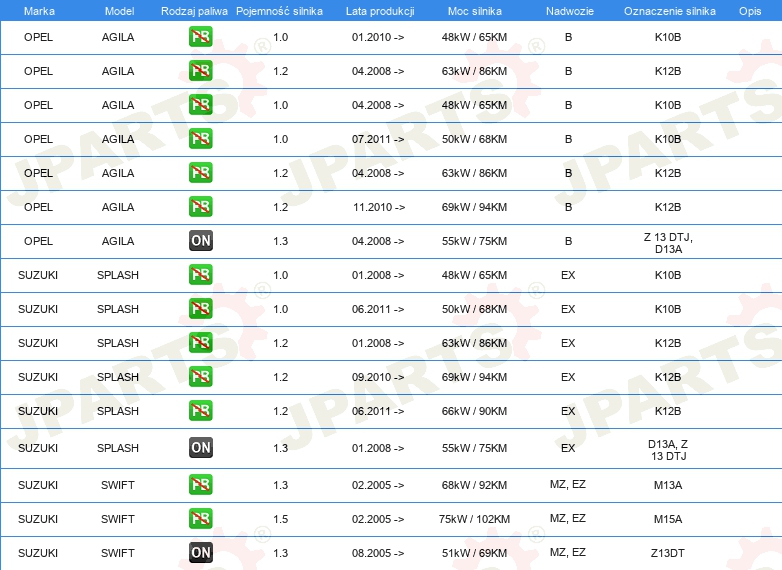Screen dimensions: 782x570
Task: Click MZ, EZ body cell in the M13A row
Action: click(x=568, y=484)
